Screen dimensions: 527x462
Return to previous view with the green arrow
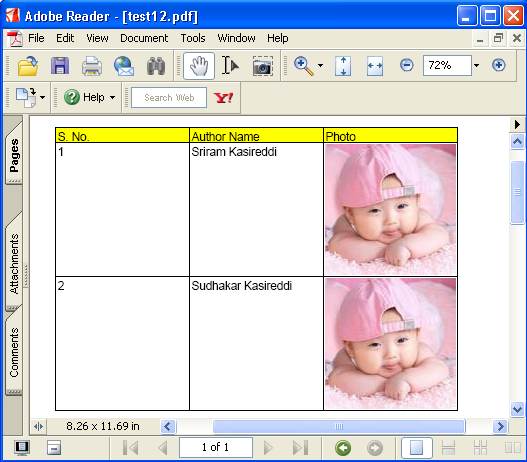click(x=343, y=448)
